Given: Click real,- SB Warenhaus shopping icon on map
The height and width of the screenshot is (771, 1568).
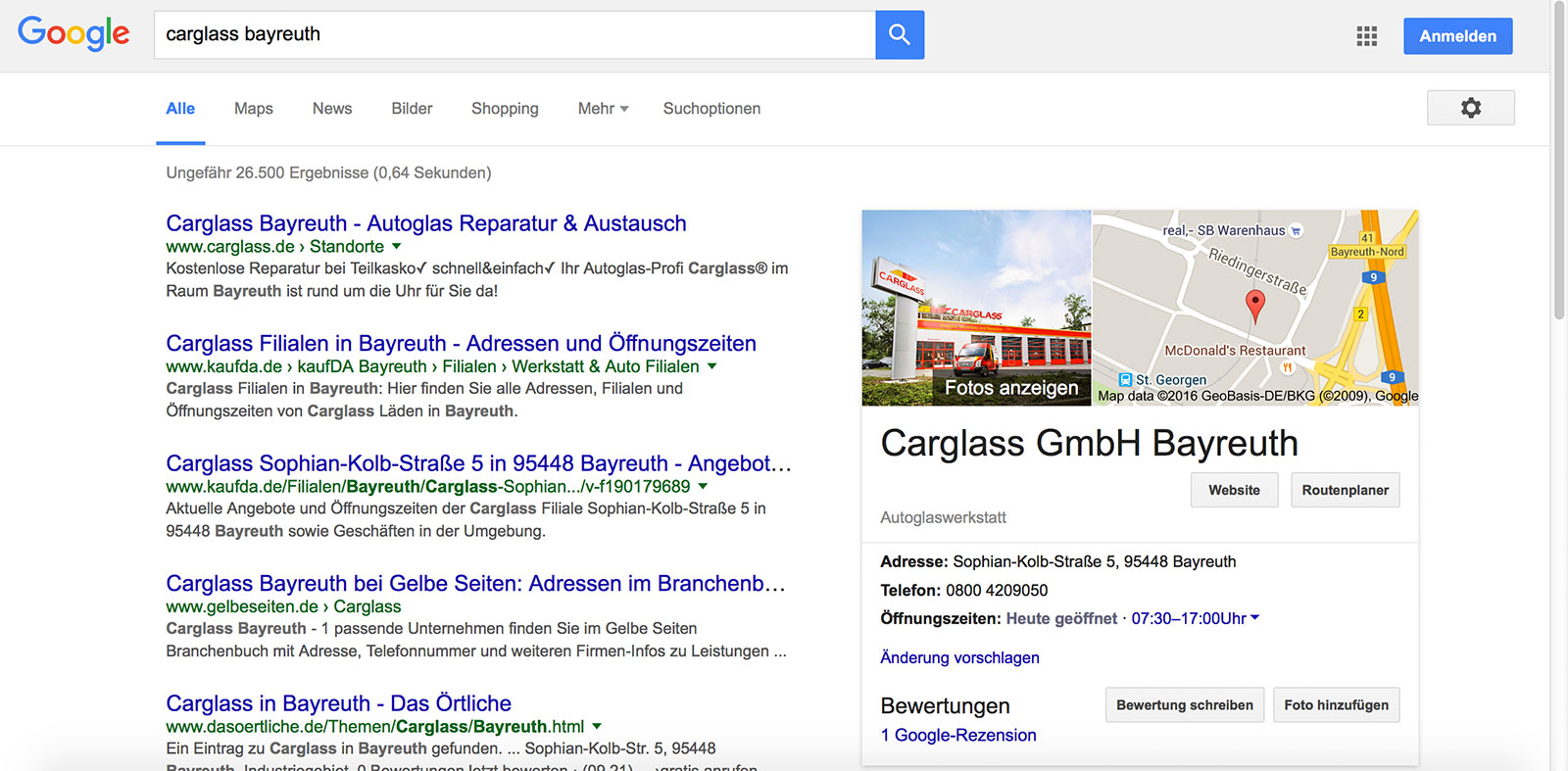Looking at the screenshot, I should click(x=1297, y=231).
